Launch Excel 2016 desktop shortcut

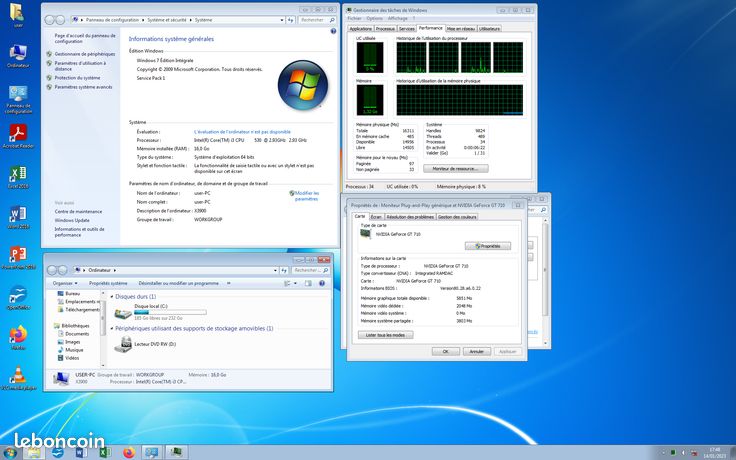coord(18,177)
